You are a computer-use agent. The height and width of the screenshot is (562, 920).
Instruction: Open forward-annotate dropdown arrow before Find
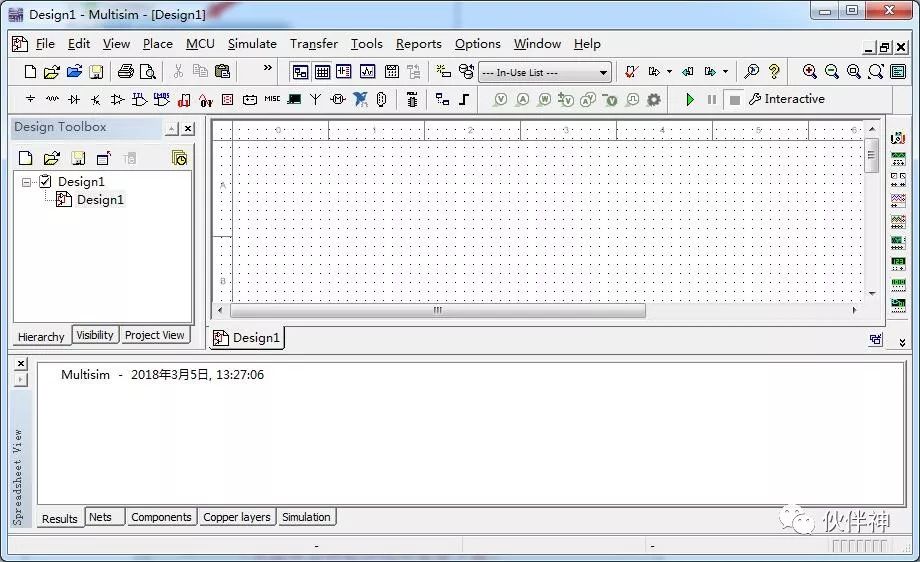click(726, 72)
